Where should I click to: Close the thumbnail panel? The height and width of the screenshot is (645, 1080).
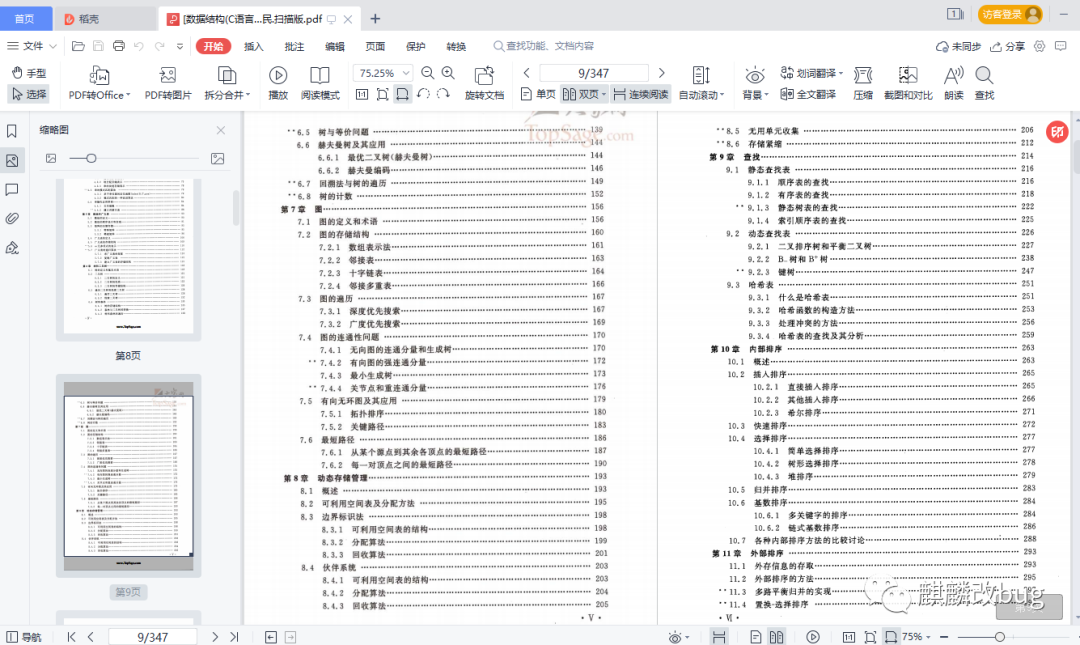pos(220,130)
